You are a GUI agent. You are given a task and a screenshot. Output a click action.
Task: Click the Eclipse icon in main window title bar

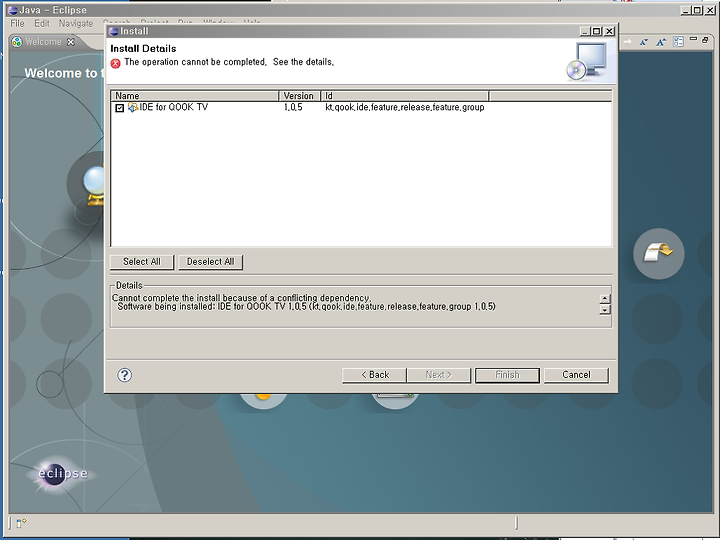(x=13, y=10)
